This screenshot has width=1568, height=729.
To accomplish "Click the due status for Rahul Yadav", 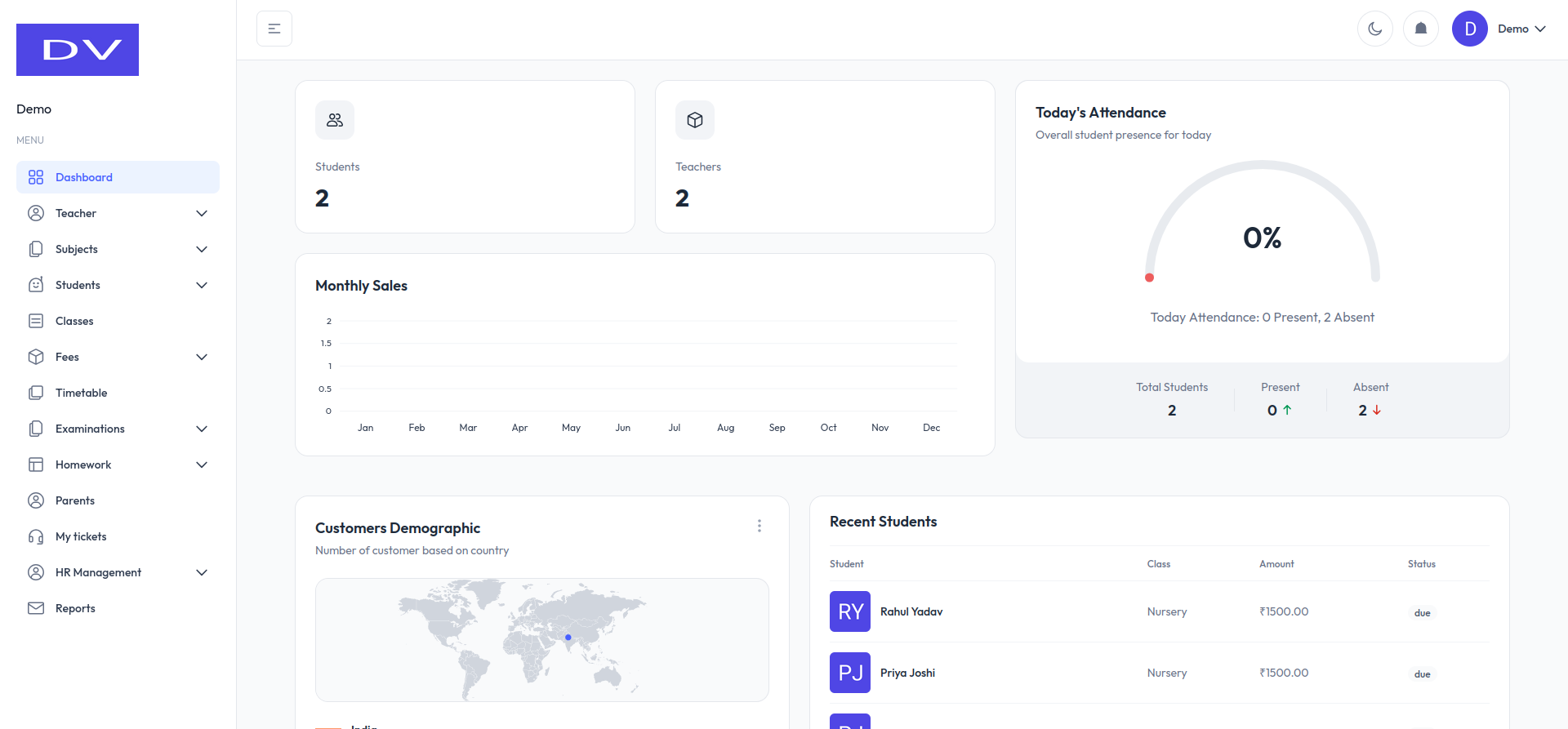I will click(1423, 613).
